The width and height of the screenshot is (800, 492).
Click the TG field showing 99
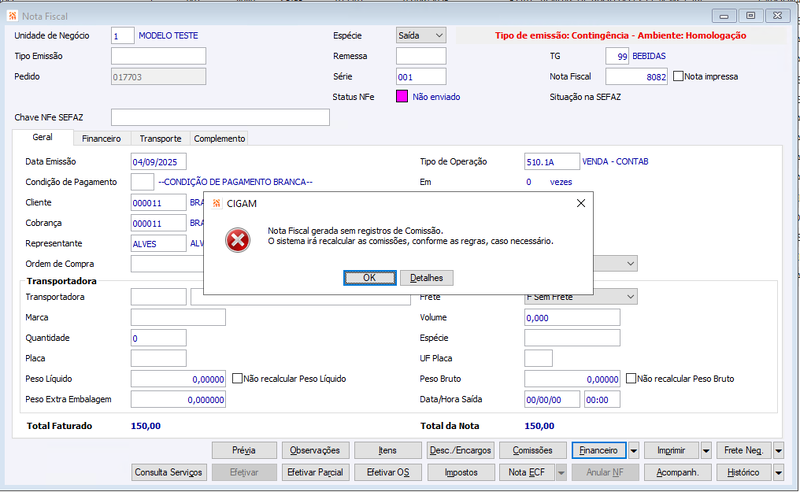(x=617, y=56)
